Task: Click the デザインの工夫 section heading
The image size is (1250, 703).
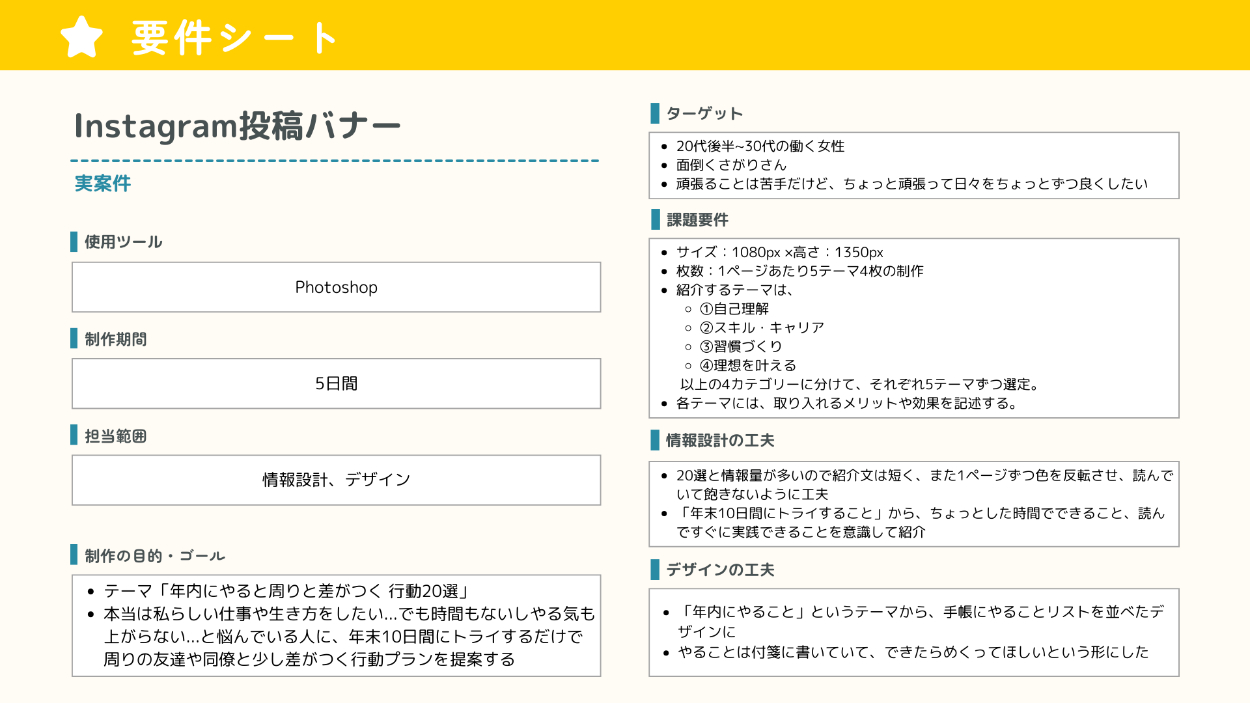Action: pos(720,570)
